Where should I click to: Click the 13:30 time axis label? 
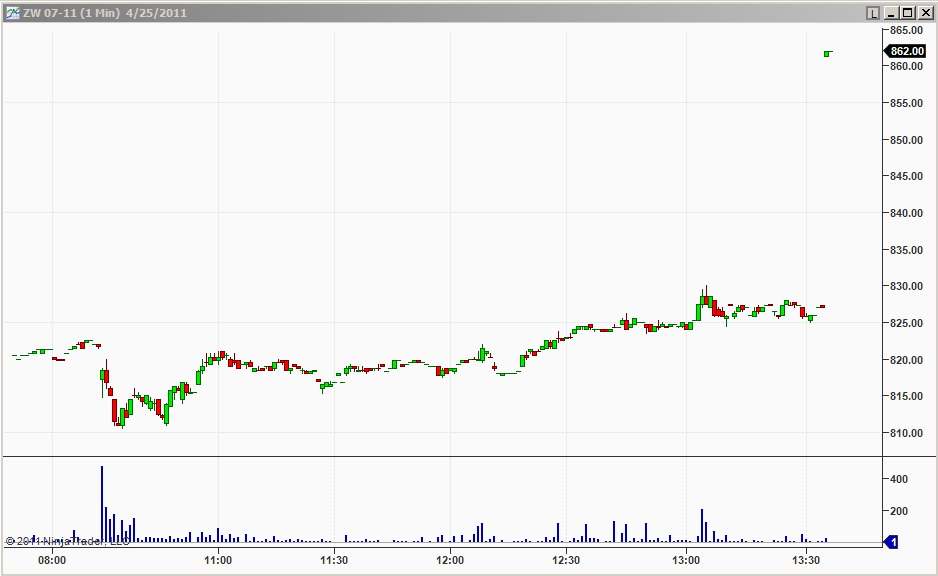coord(806,560)
